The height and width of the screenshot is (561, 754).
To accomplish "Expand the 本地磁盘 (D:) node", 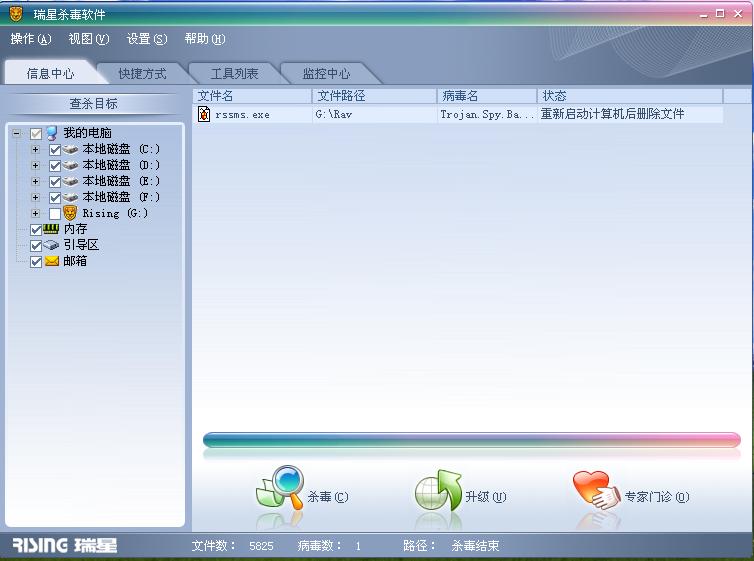I will pyautogui.click(x=35, y=165).
